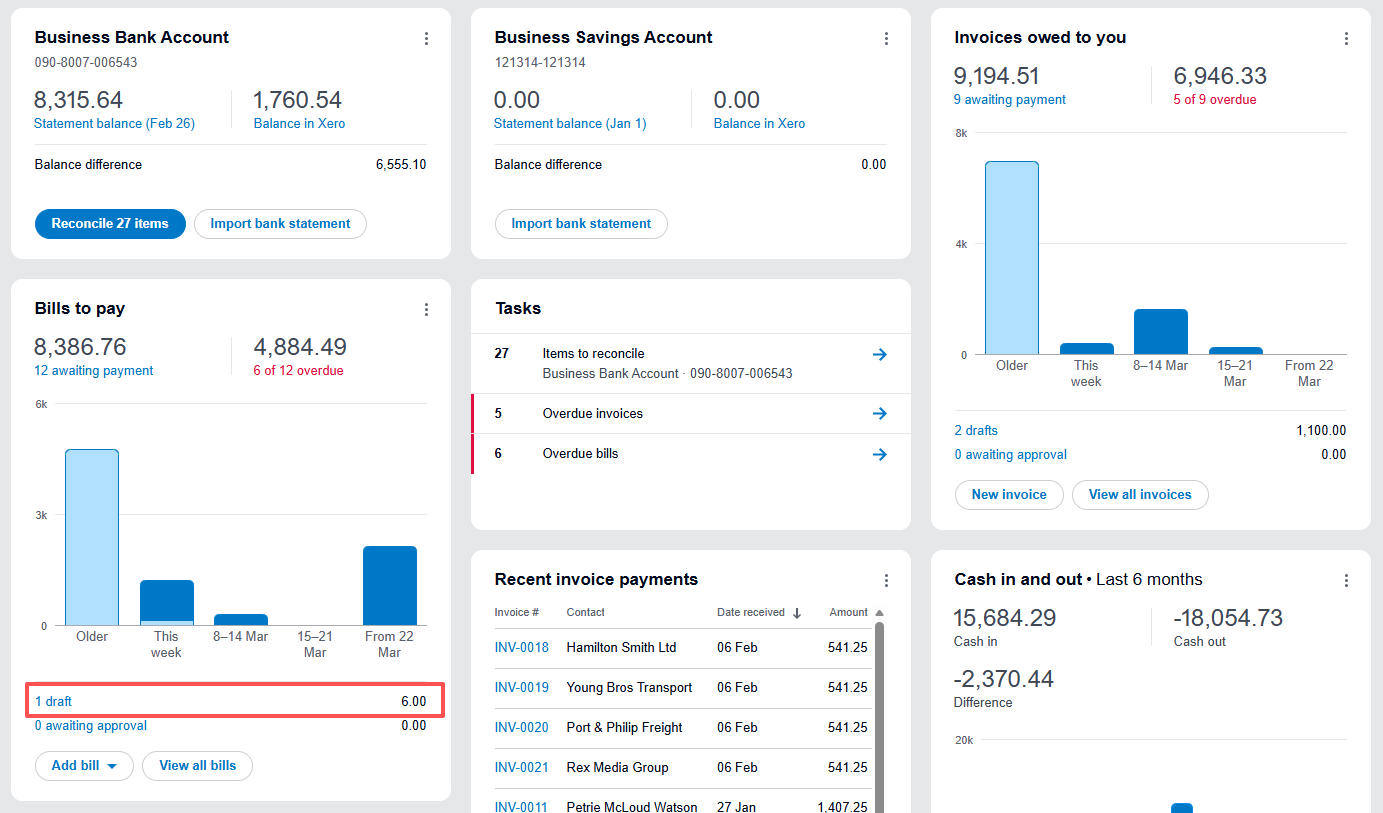Open the Invoices owed to you options menu
This screenshot has width=1383, height=813.
coord(1346,38)
